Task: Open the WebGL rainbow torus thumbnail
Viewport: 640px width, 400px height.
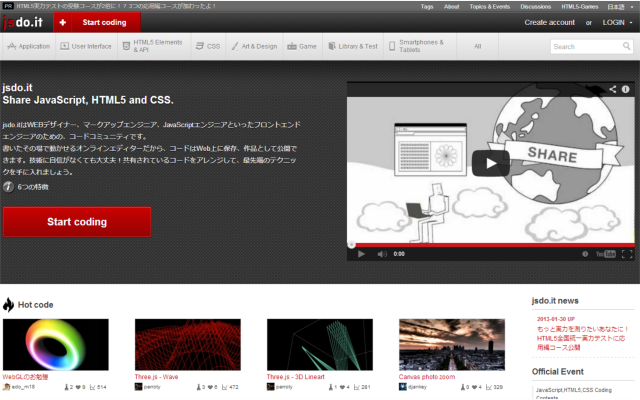Action: click(x=56, y=344)
